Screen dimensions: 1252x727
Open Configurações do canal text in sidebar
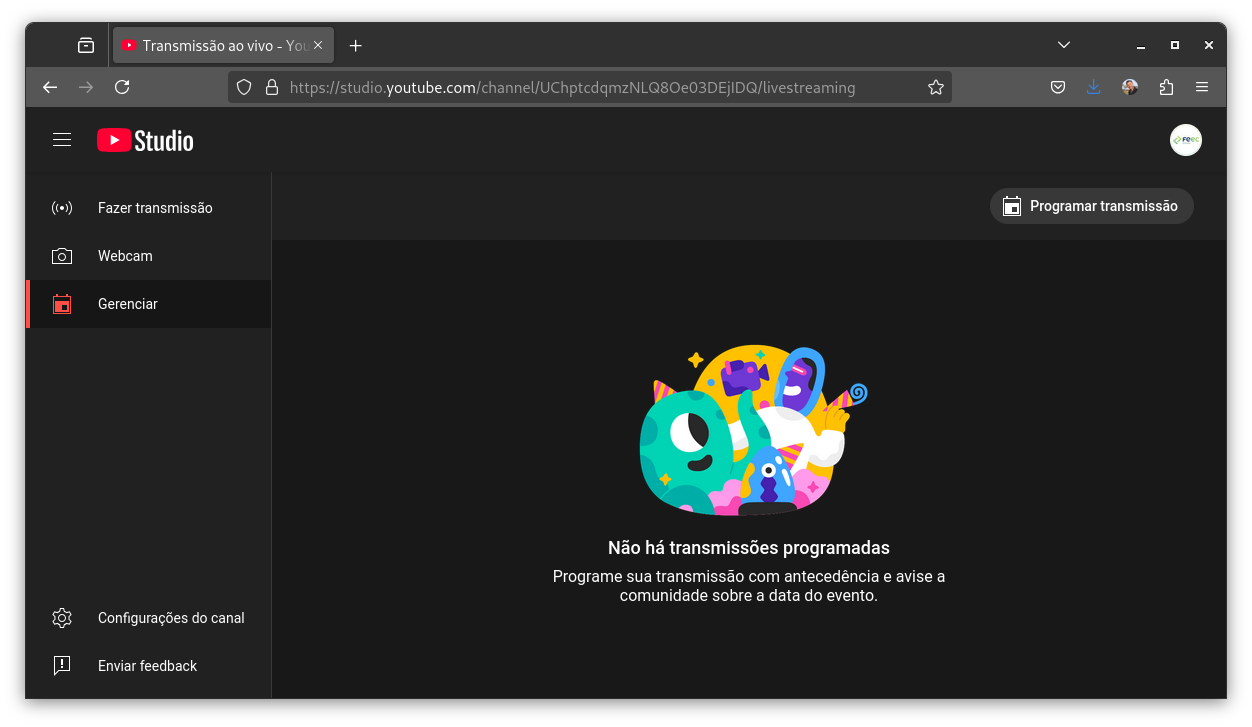[x=171, y=618]
